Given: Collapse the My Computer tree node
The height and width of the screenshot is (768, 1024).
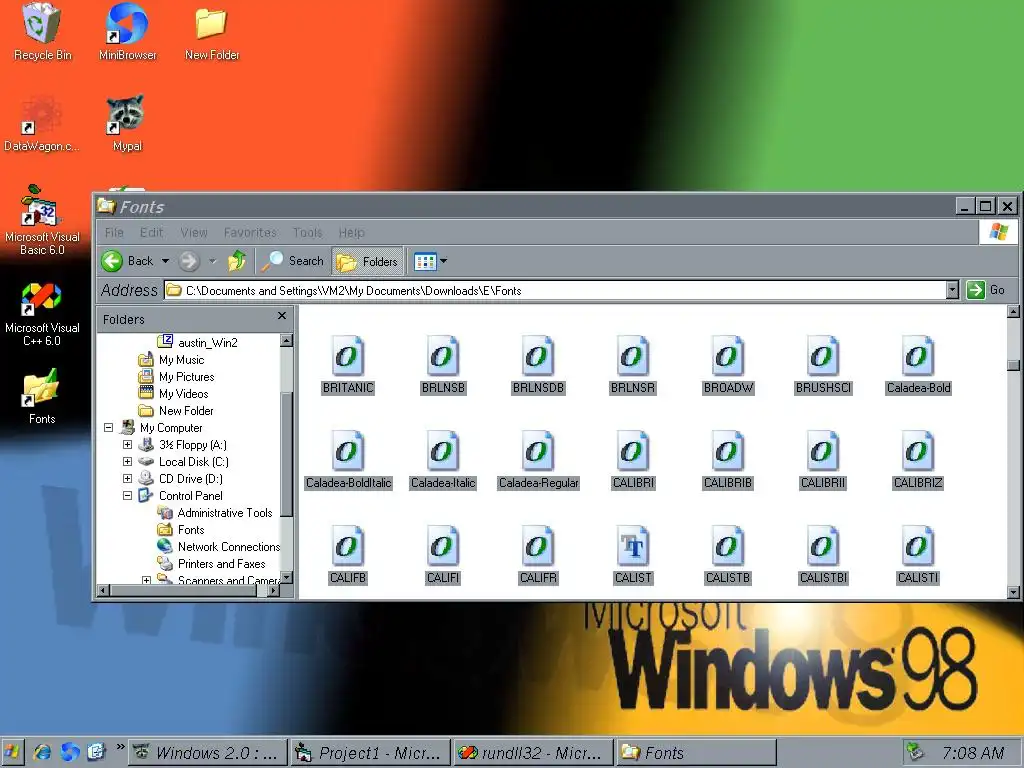Looking at the screenshot, I should coord(108,428).
